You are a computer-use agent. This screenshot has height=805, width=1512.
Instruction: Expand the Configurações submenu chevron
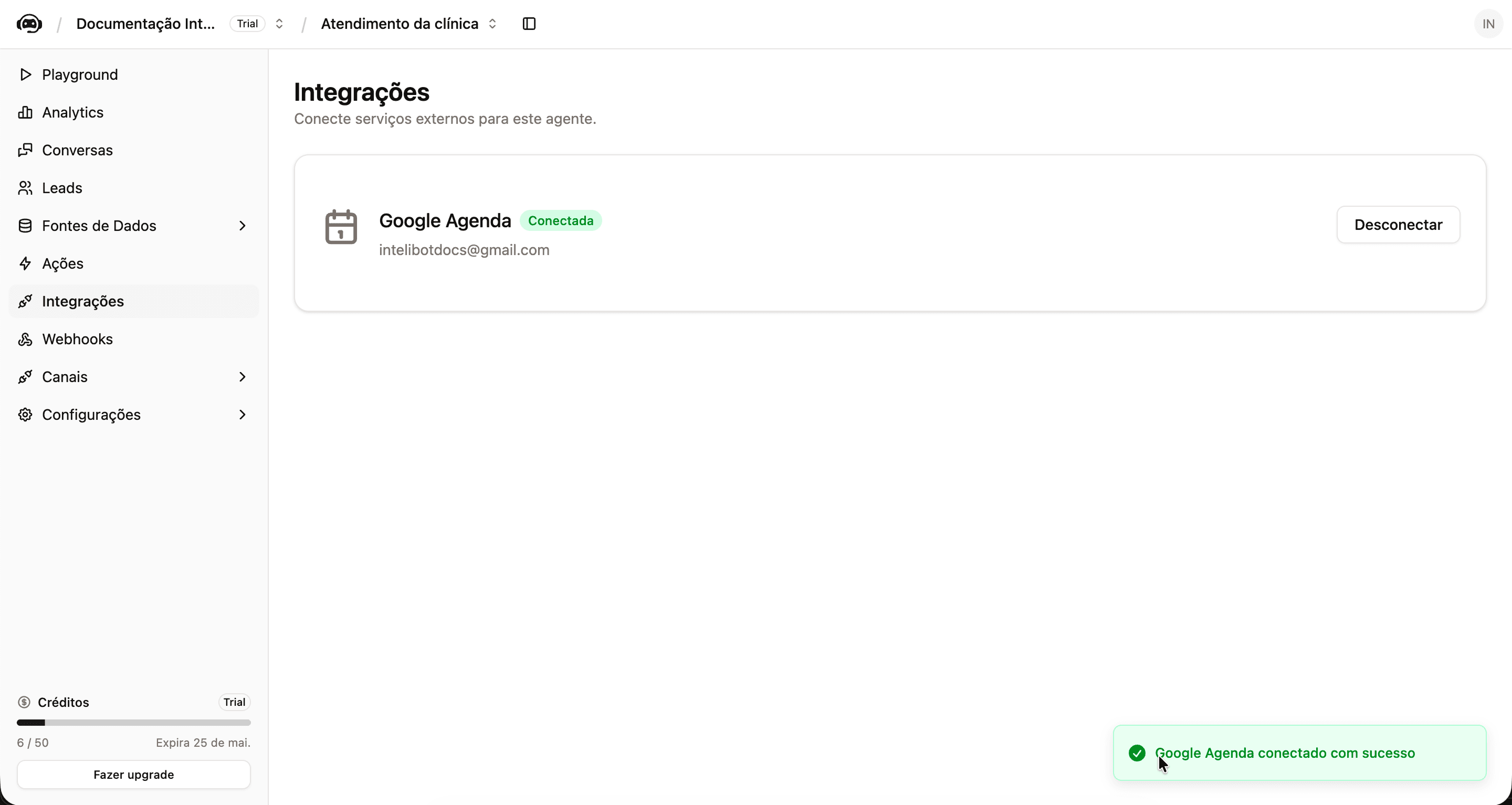tap(243, 415)
